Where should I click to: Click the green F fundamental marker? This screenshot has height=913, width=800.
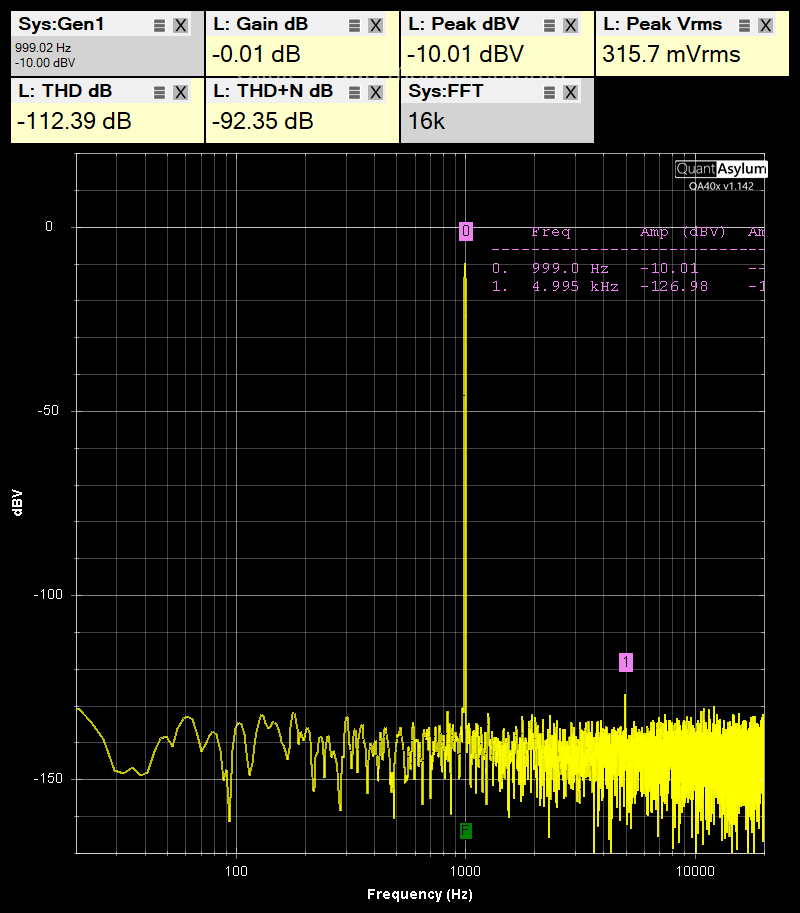pyautogui.click(x=465, y=831)
